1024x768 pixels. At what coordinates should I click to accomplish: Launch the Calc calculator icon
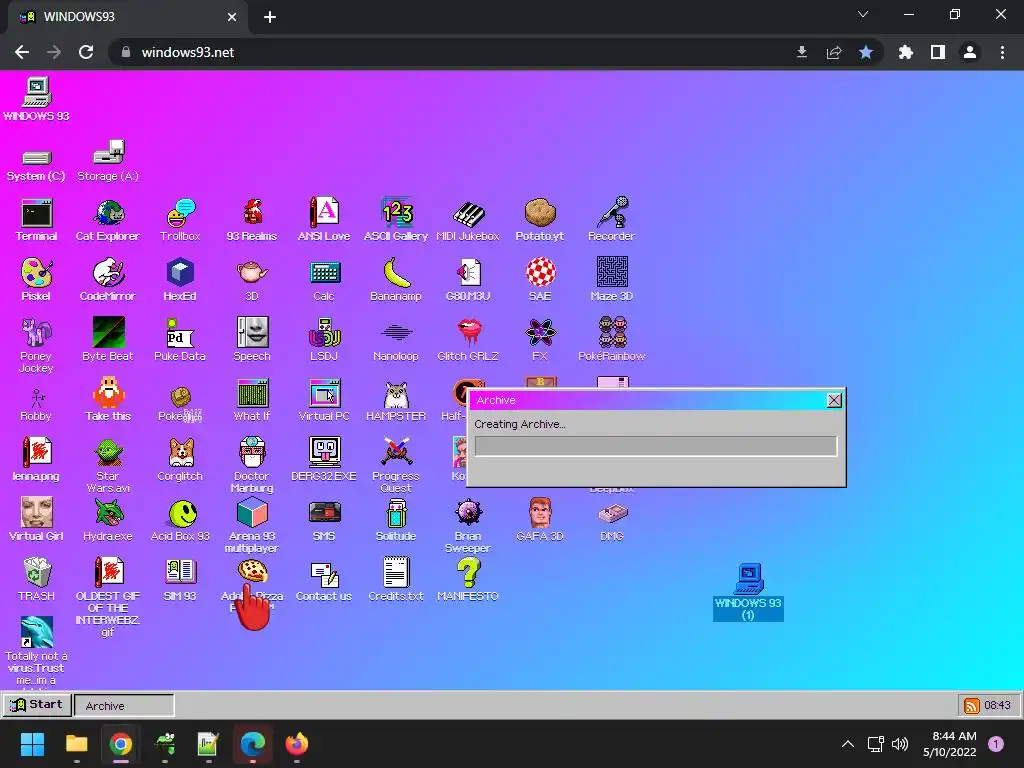click(324, 280)
